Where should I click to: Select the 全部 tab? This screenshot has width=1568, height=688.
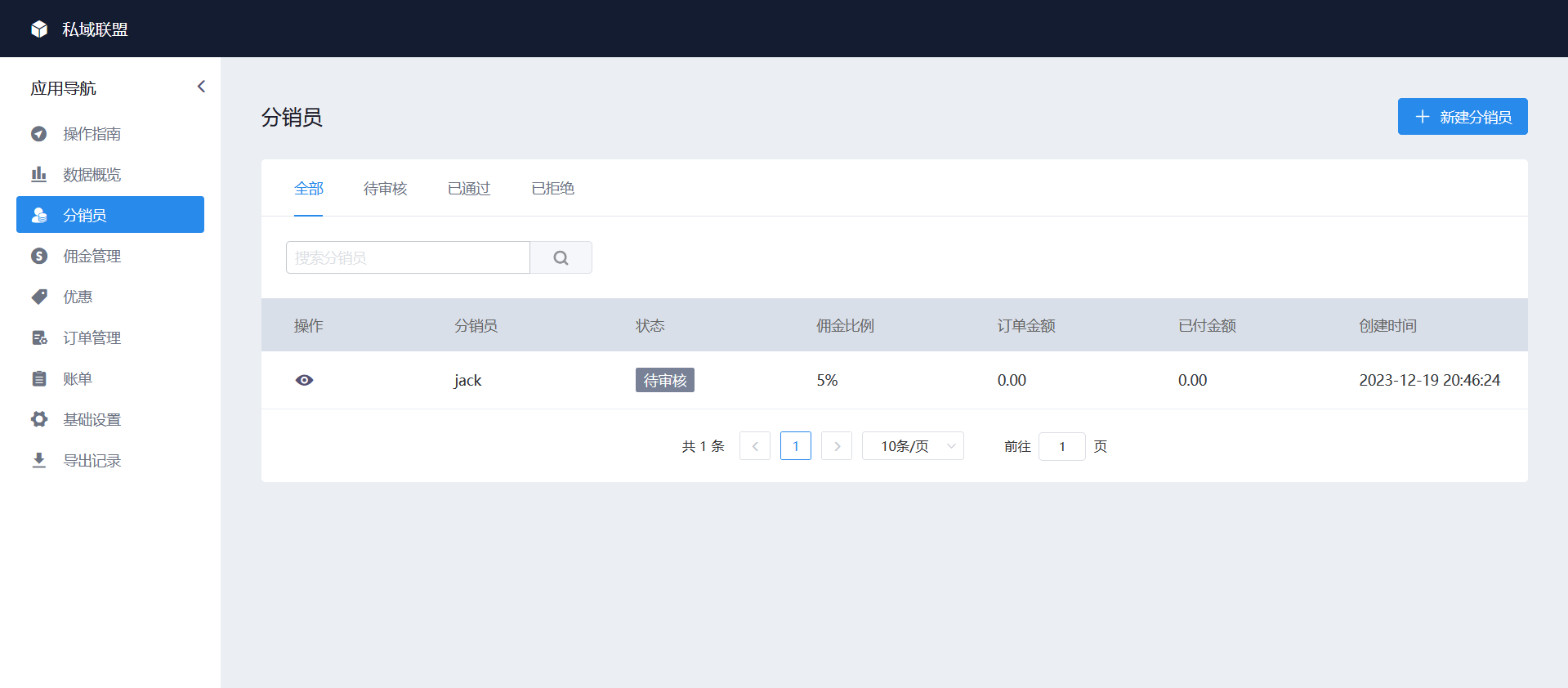tap(309, 189)
